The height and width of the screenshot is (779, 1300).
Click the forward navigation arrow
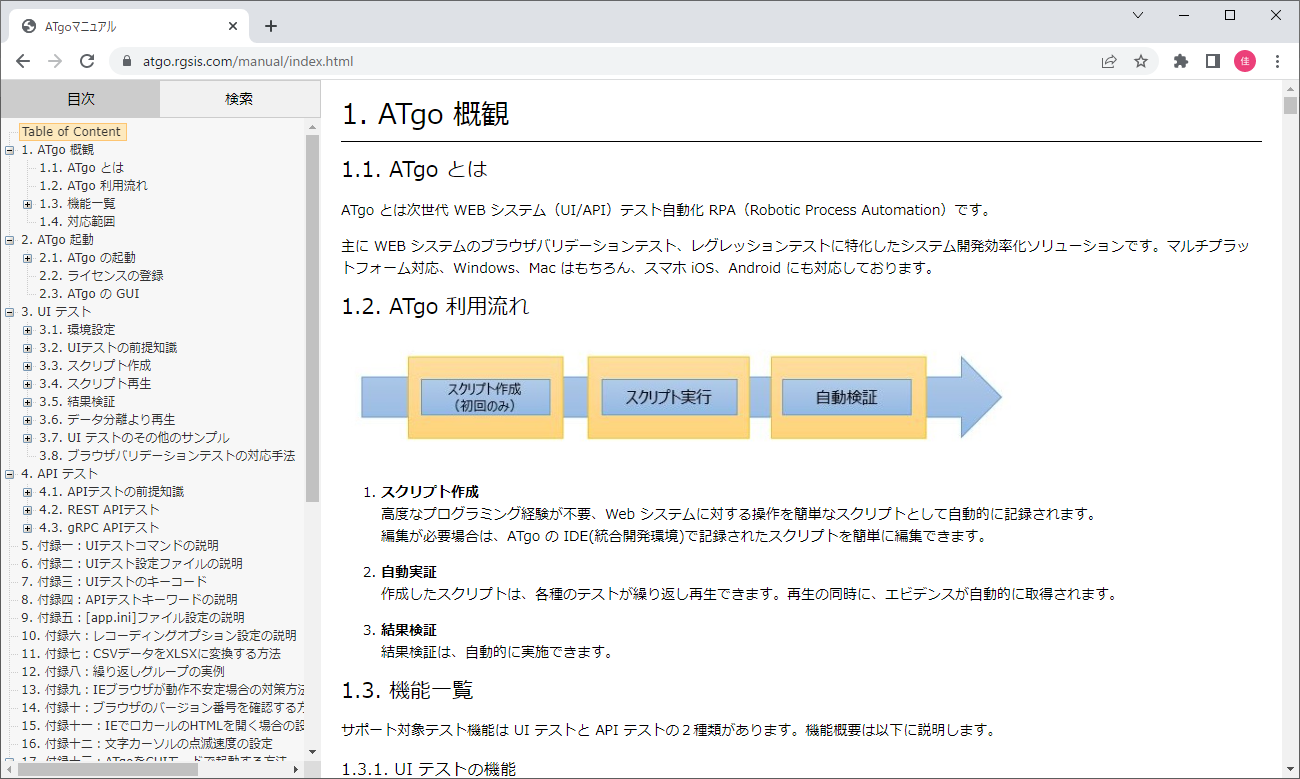(x=54, y=60)
